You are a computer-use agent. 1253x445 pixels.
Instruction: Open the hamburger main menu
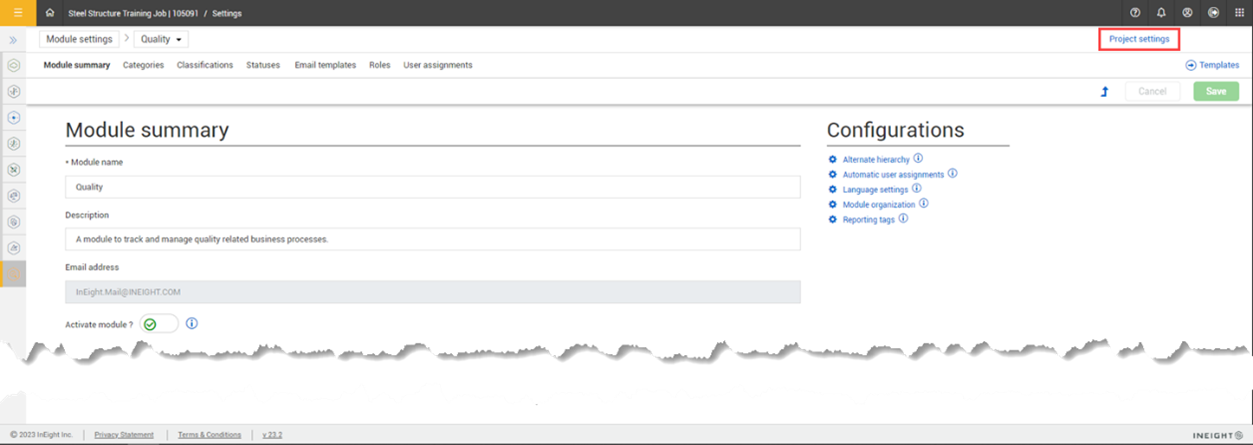pos(17,13)
